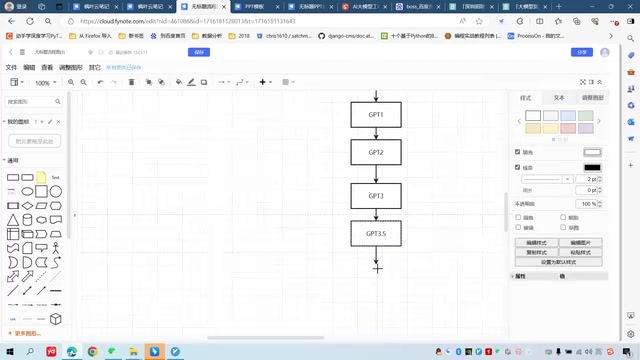This screenshot has width=640, height=360.
Task: Delete selected shape with trash icon
Action: [x=131, y=82]
